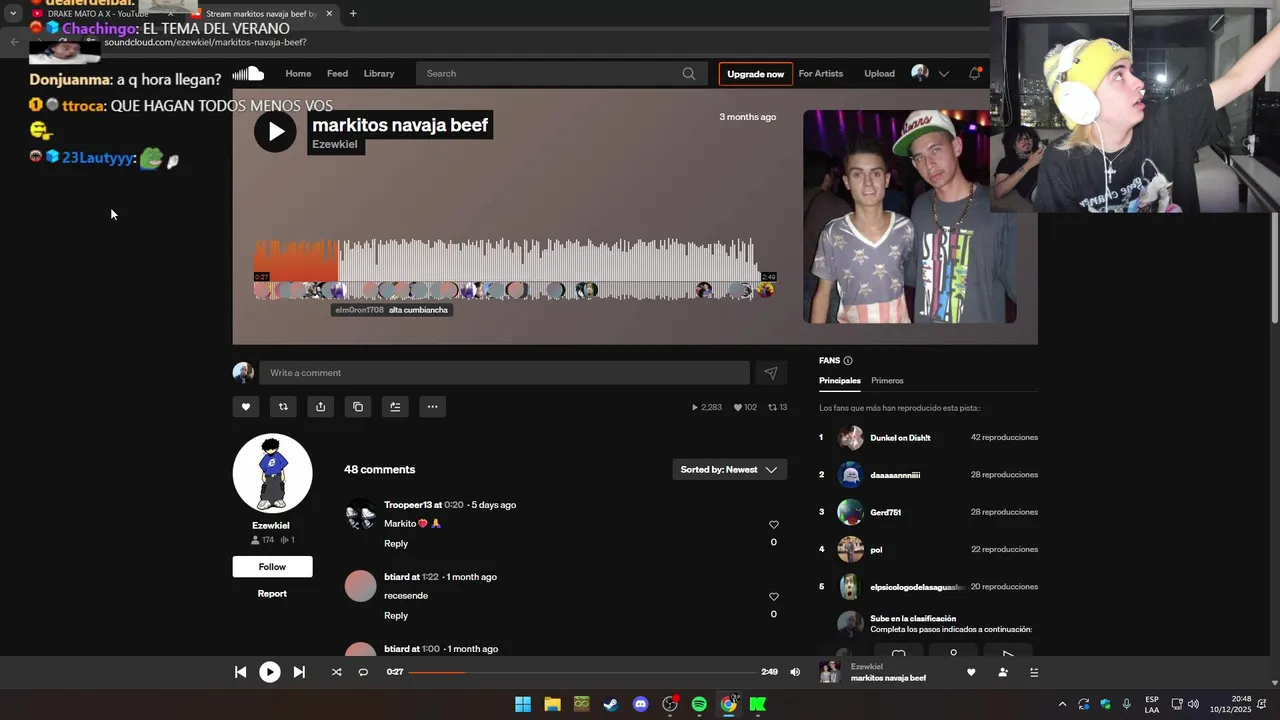The width and height of the screenshot is (1280, 720).
Task: Switch to the Primeros fans tab
Action: [887, 381]
